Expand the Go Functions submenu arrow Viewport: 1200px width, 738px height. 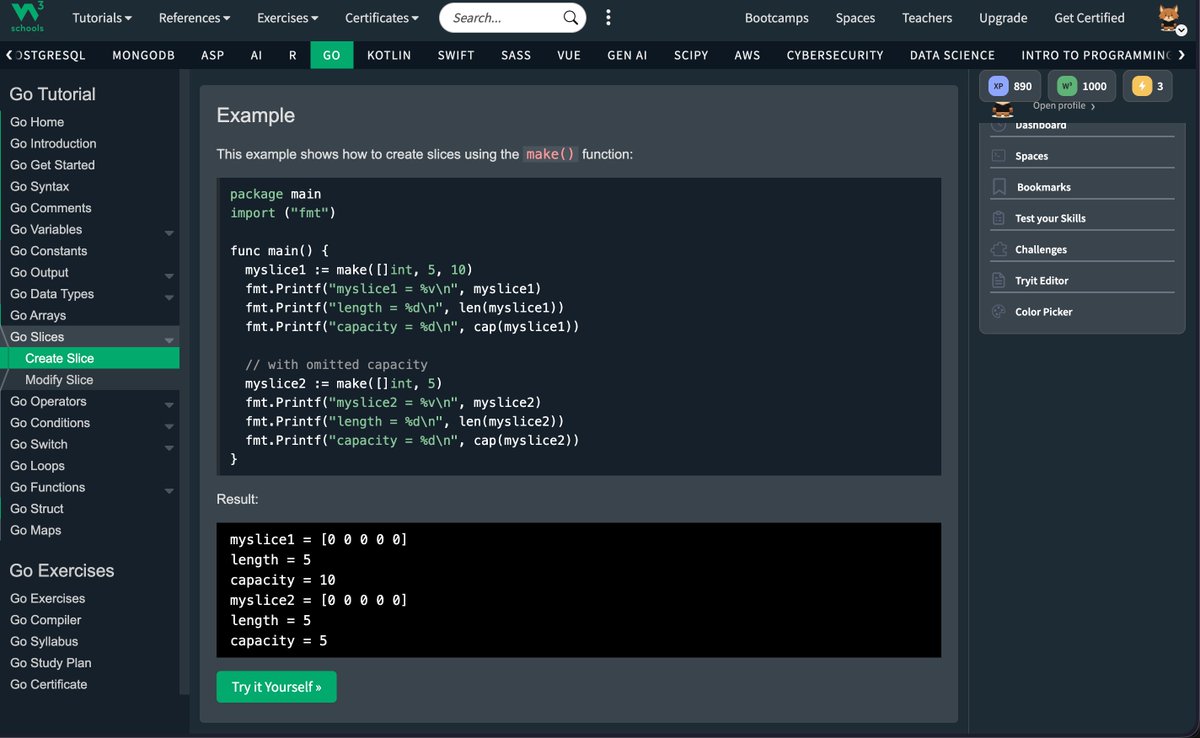pyautogui.click(x=169, y=490)
